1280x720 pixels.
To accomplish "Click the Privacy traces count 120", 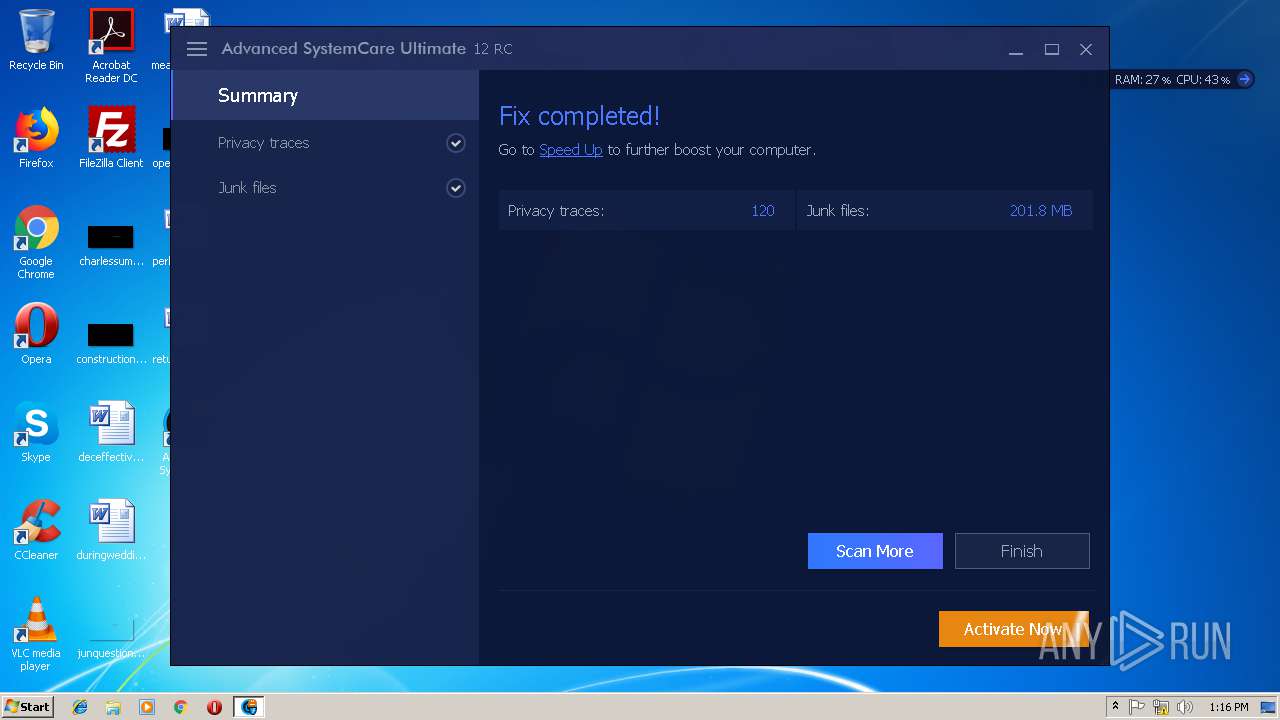I will pos(763,211).
